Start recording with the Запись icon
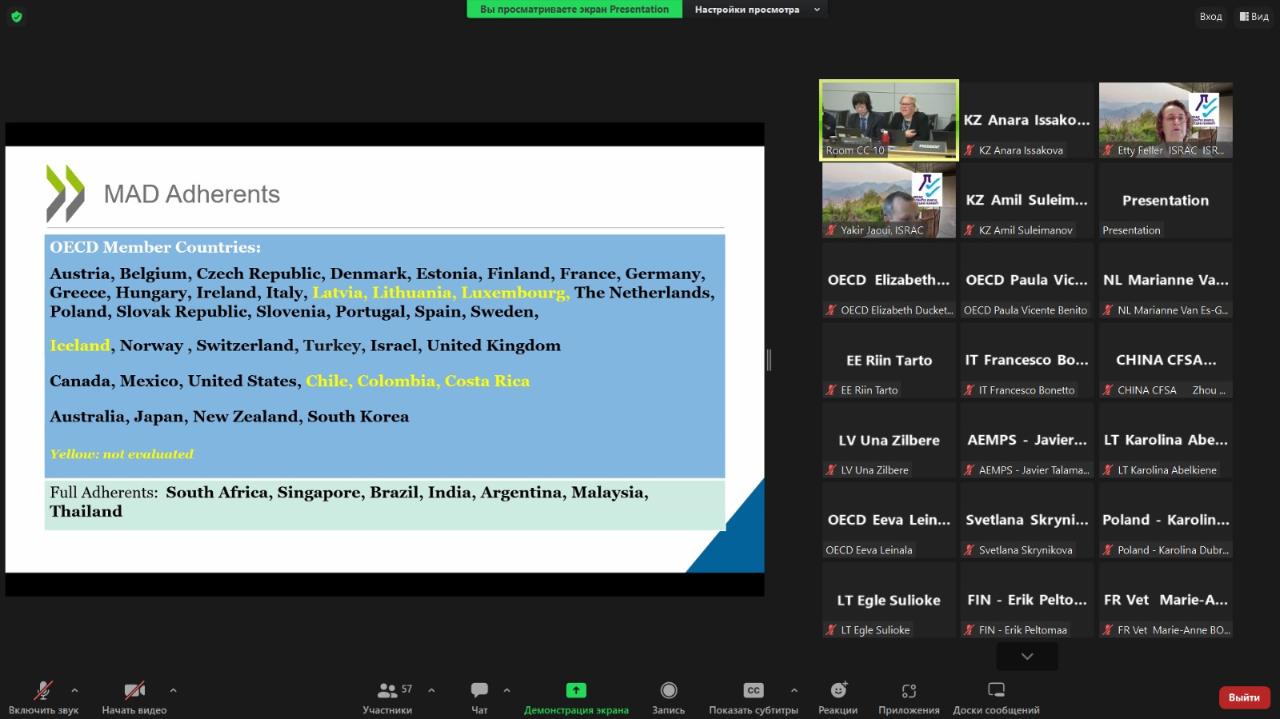Image resolution: width=1280 pixels, height=719 pixels. [669, 690]
